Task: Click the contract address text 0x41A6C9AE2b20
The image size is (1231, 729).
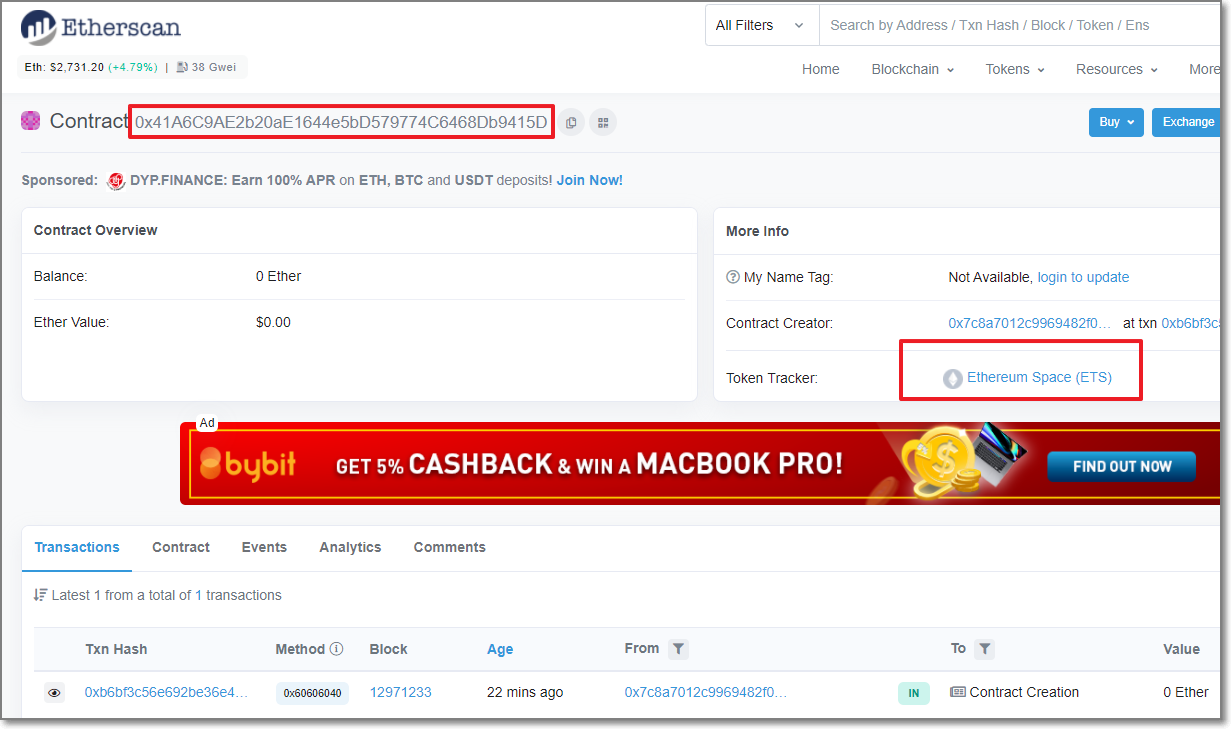Action: (341, 122)
